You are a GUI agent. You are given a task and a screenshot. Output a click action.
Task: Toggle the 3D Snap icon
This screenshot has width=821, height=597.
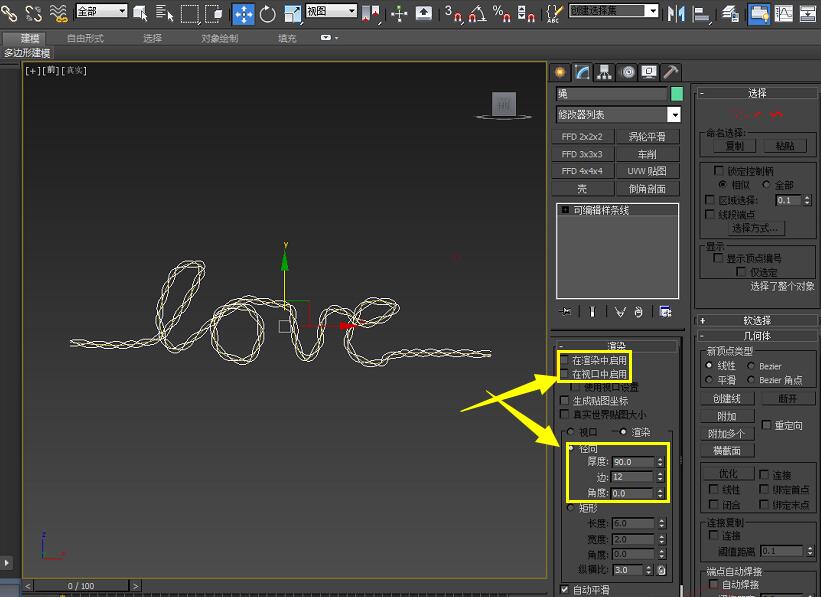(x=452, y=14)
